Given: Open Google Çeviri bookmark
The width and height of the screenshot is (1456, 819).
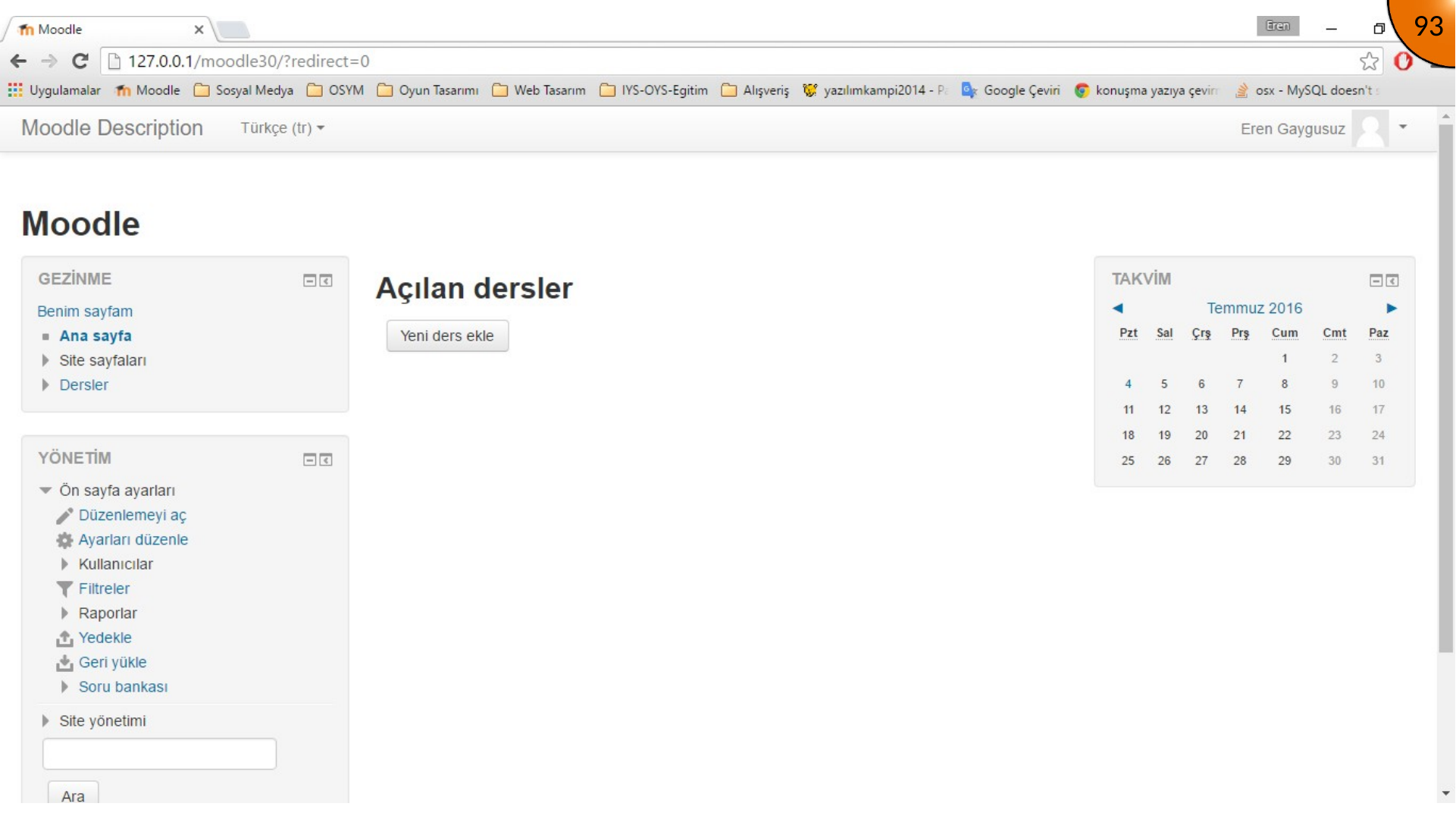Looking at the screenshot, I should (x=1011, y=90).
